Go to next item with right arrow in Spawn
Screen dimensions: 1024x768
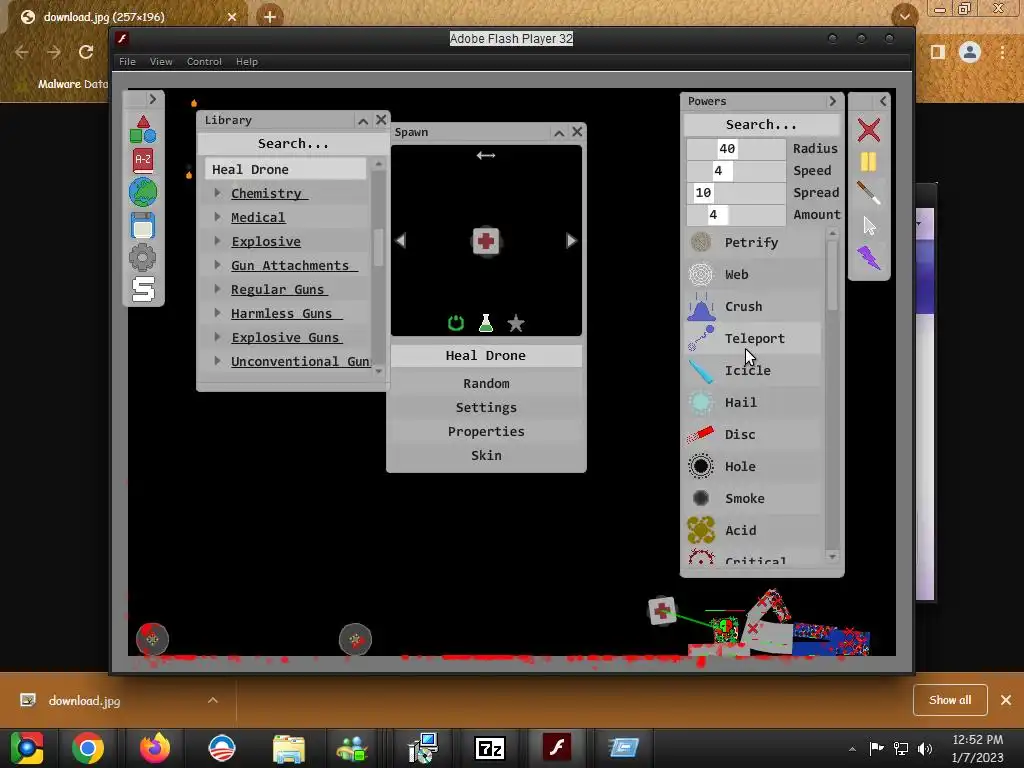coord(571,240)
